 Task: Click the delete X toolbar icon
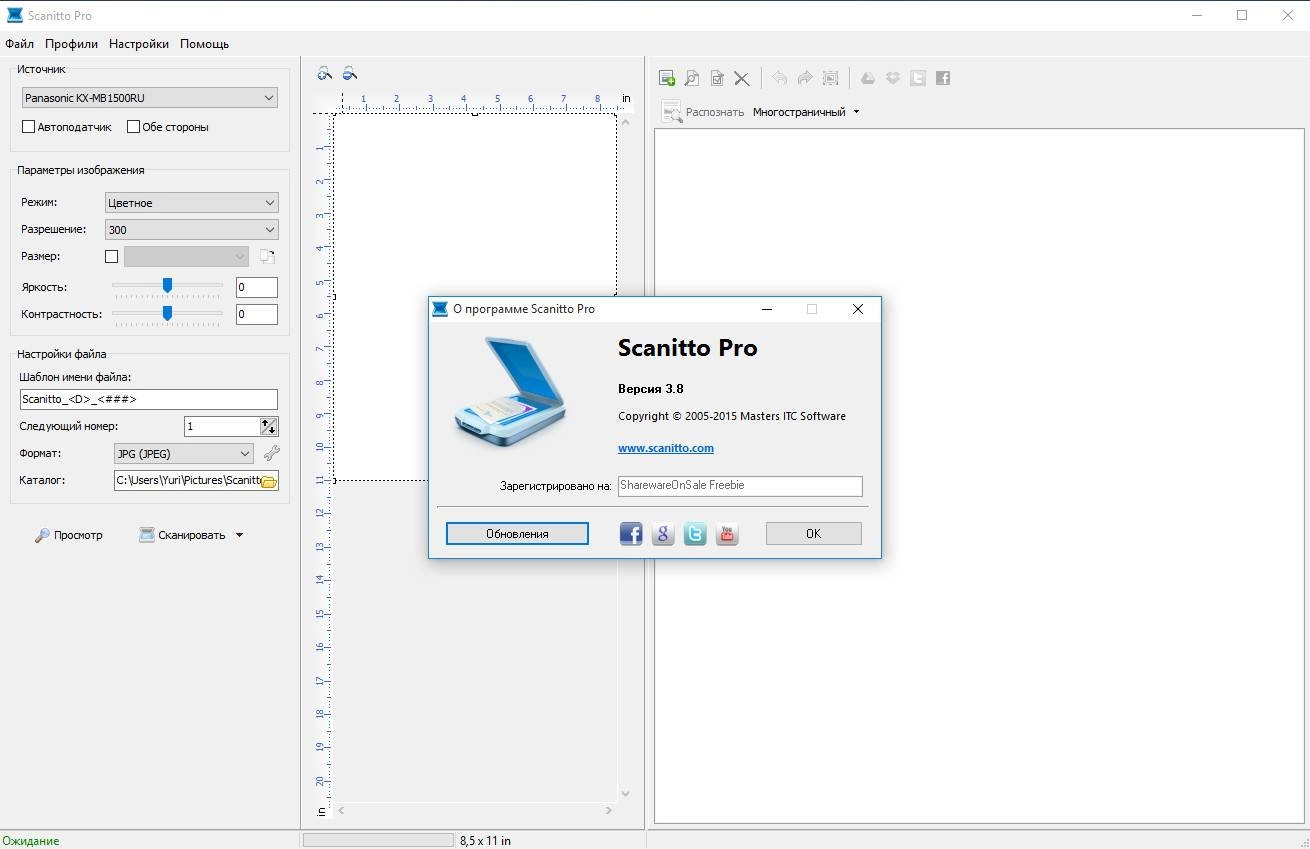[742, 78]
